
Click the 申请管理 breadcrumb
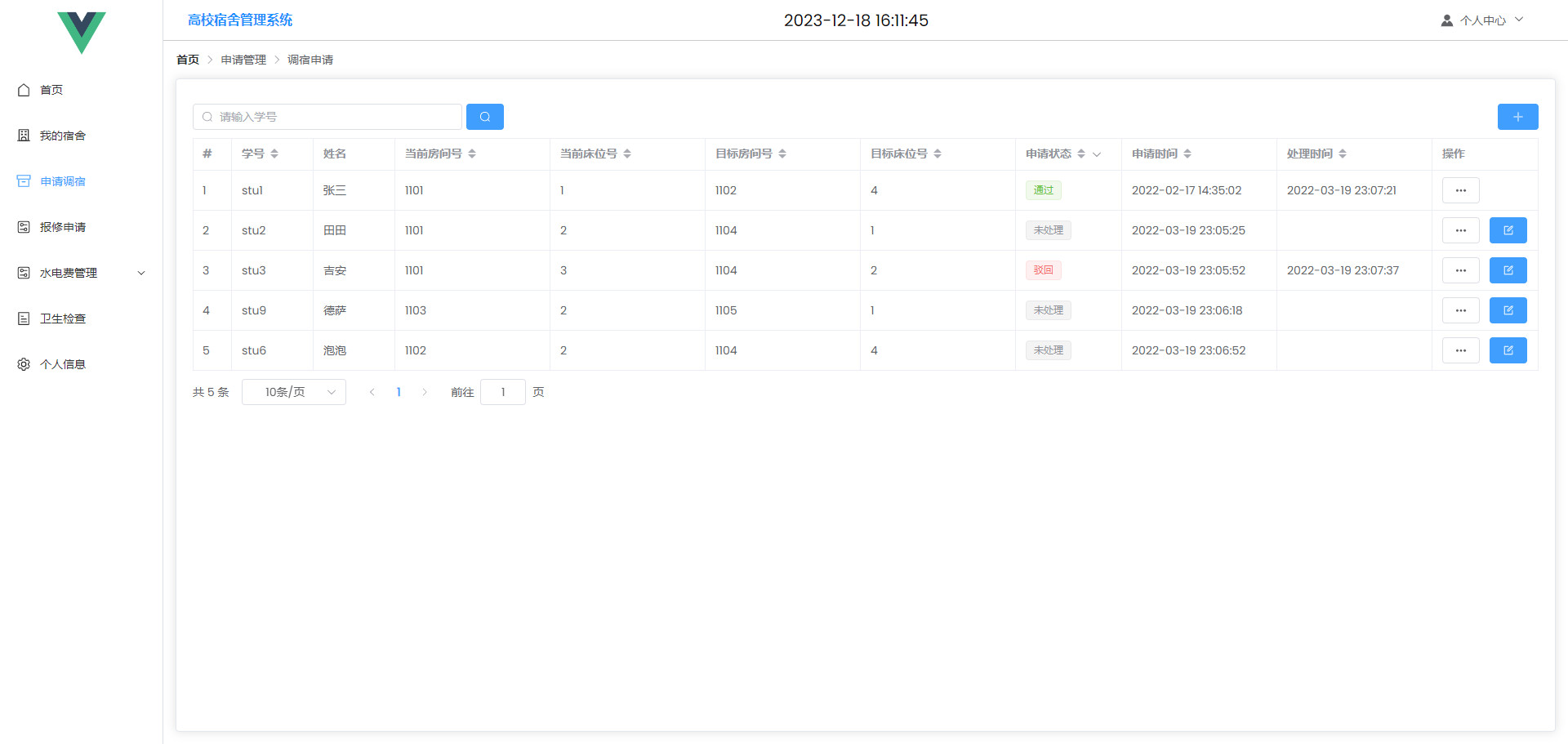click(243, 60)
